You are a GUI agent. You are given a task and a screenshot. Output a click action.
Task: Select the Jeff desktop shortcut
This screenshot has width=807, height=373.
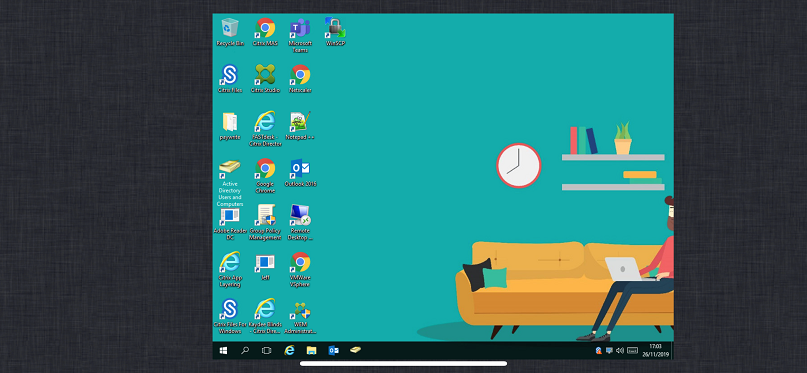(x=265, y=267)
